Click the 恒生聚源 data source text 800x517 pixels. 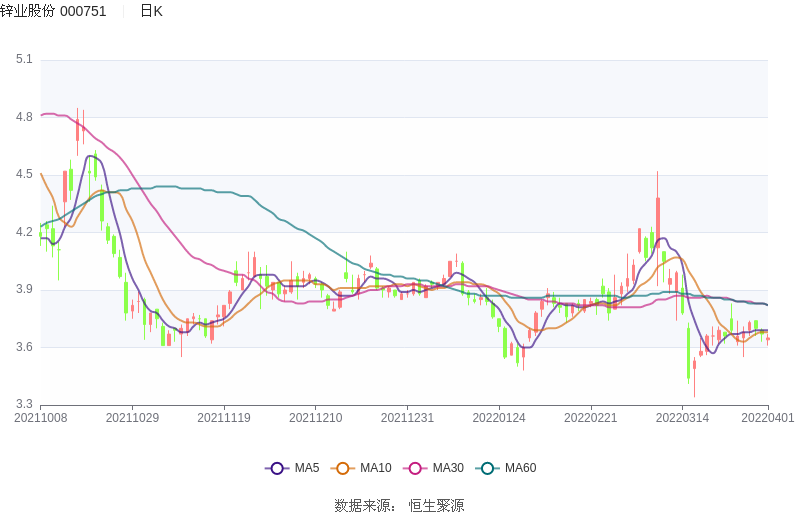pyautogui.click(x=436, y=506)
